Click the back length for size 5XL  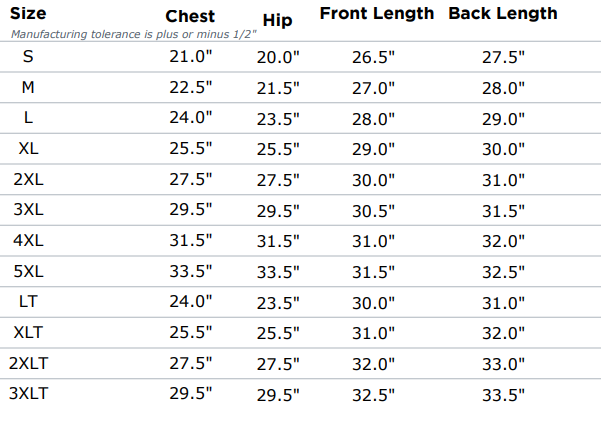(x=503, y=272)
